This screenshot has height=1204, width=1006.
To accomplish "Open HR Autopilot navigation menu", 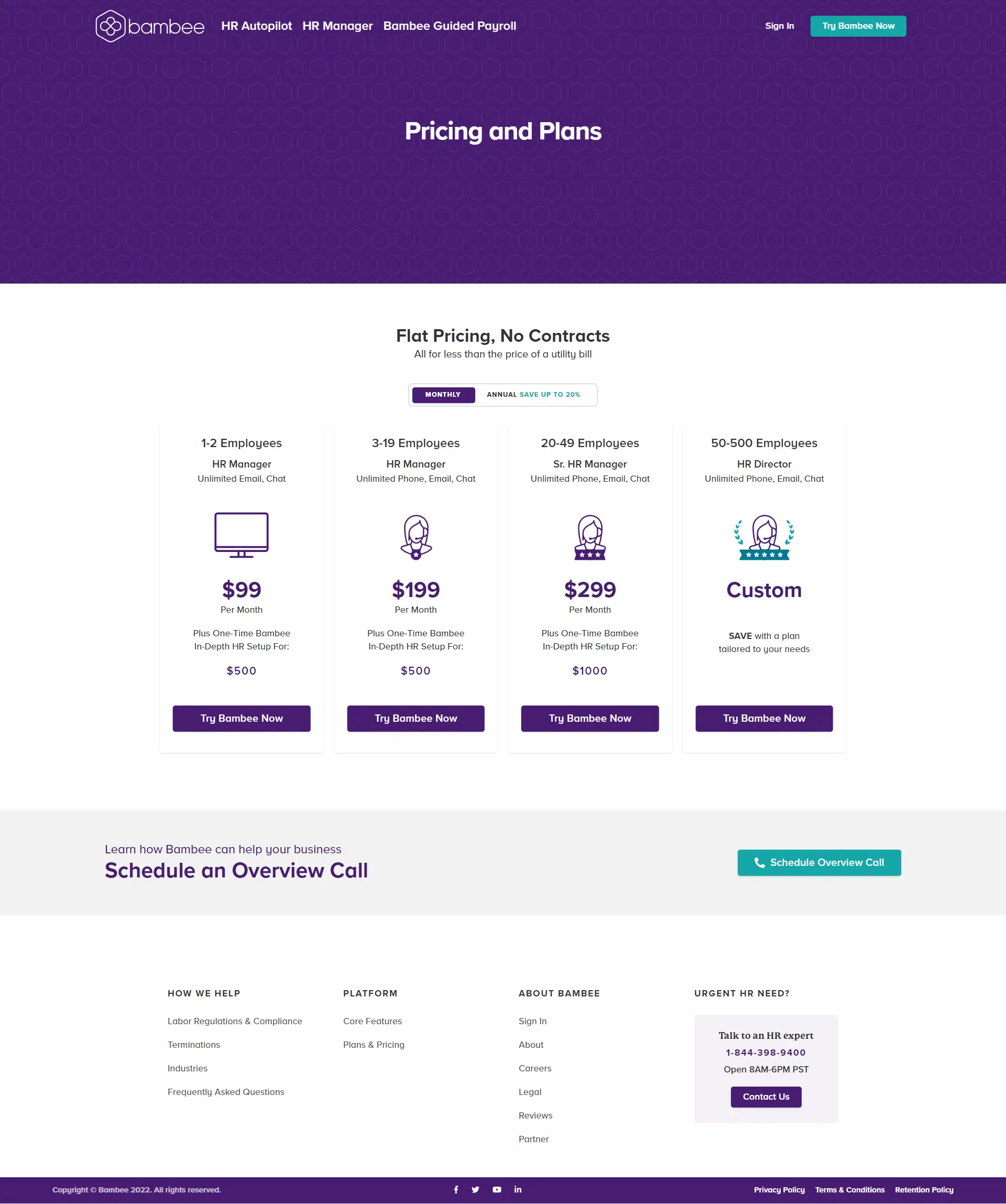I will click(256, 26).
